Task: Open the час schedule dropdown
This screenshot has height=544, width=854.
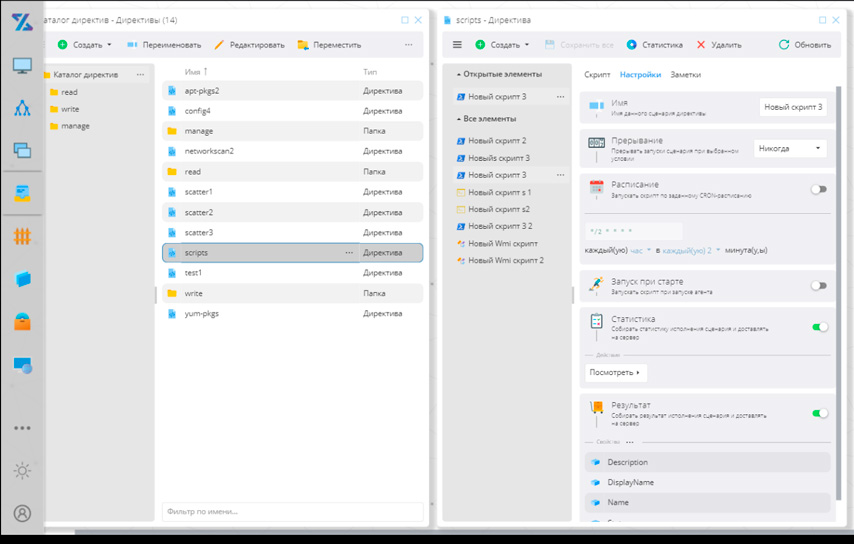Action: click(640, 250)
